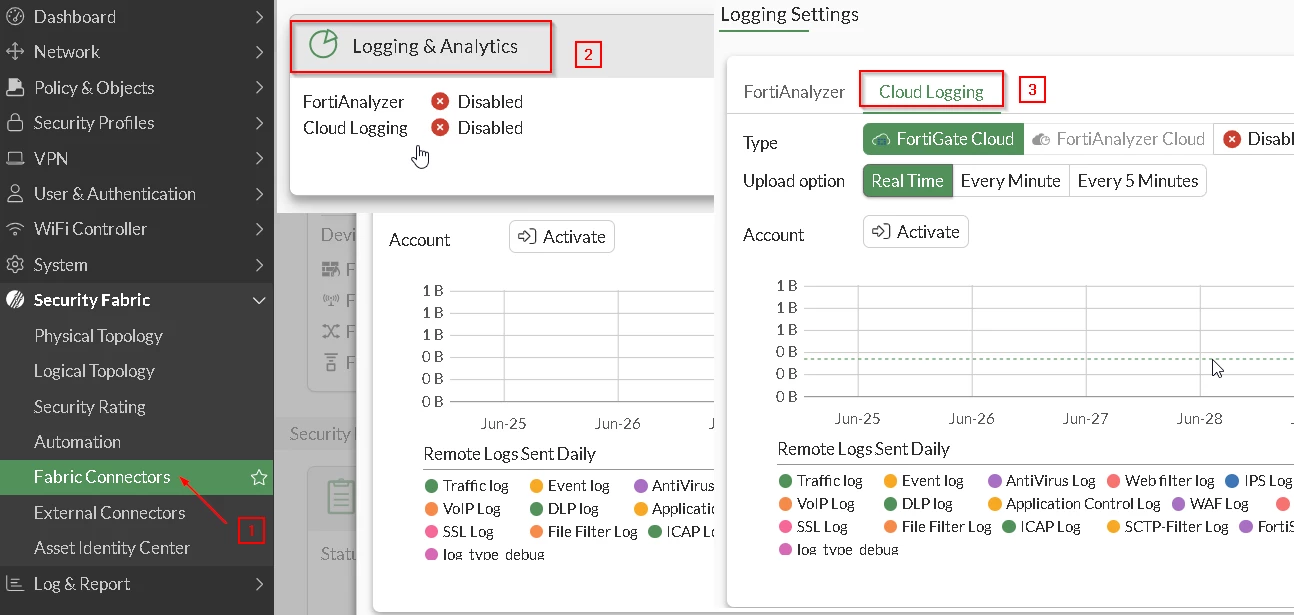Expand the Dashboard menu chevron
The width and height of the screenshot is (1294, 615).
tap(259, 16)
